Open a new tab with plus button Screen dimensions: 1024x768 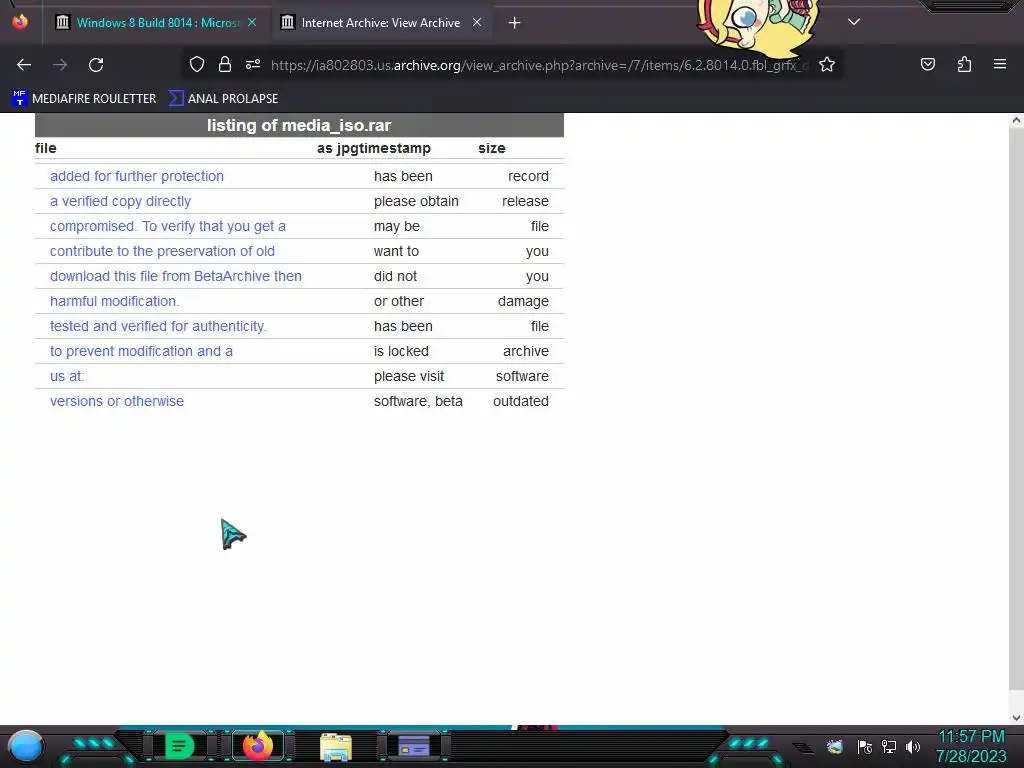(515, 23)
